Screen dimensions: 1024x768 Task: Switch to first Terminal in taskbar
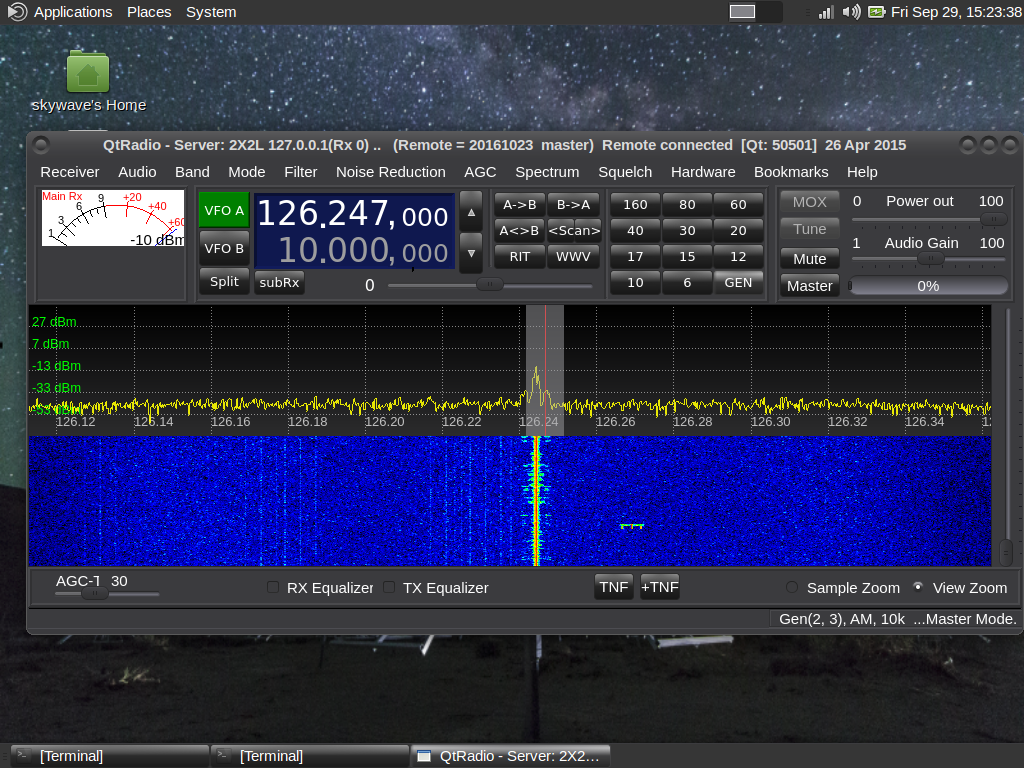pos(110,756)
